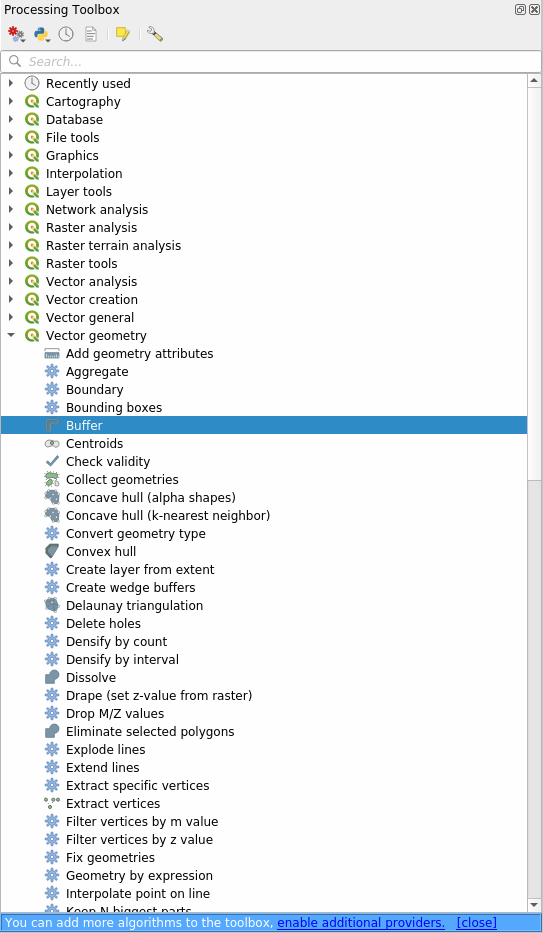Select the Delaunay triangulation item
This screenshot has width=543, height=933.
(x=134, y=606)
